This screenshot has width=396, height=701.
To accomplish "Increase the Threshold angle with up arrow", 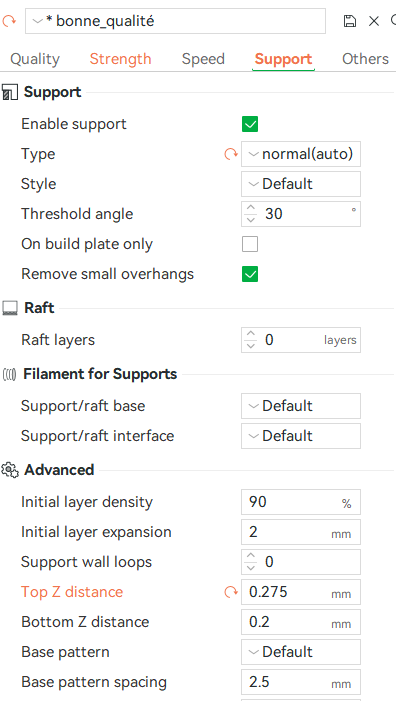I will point(251,208).
